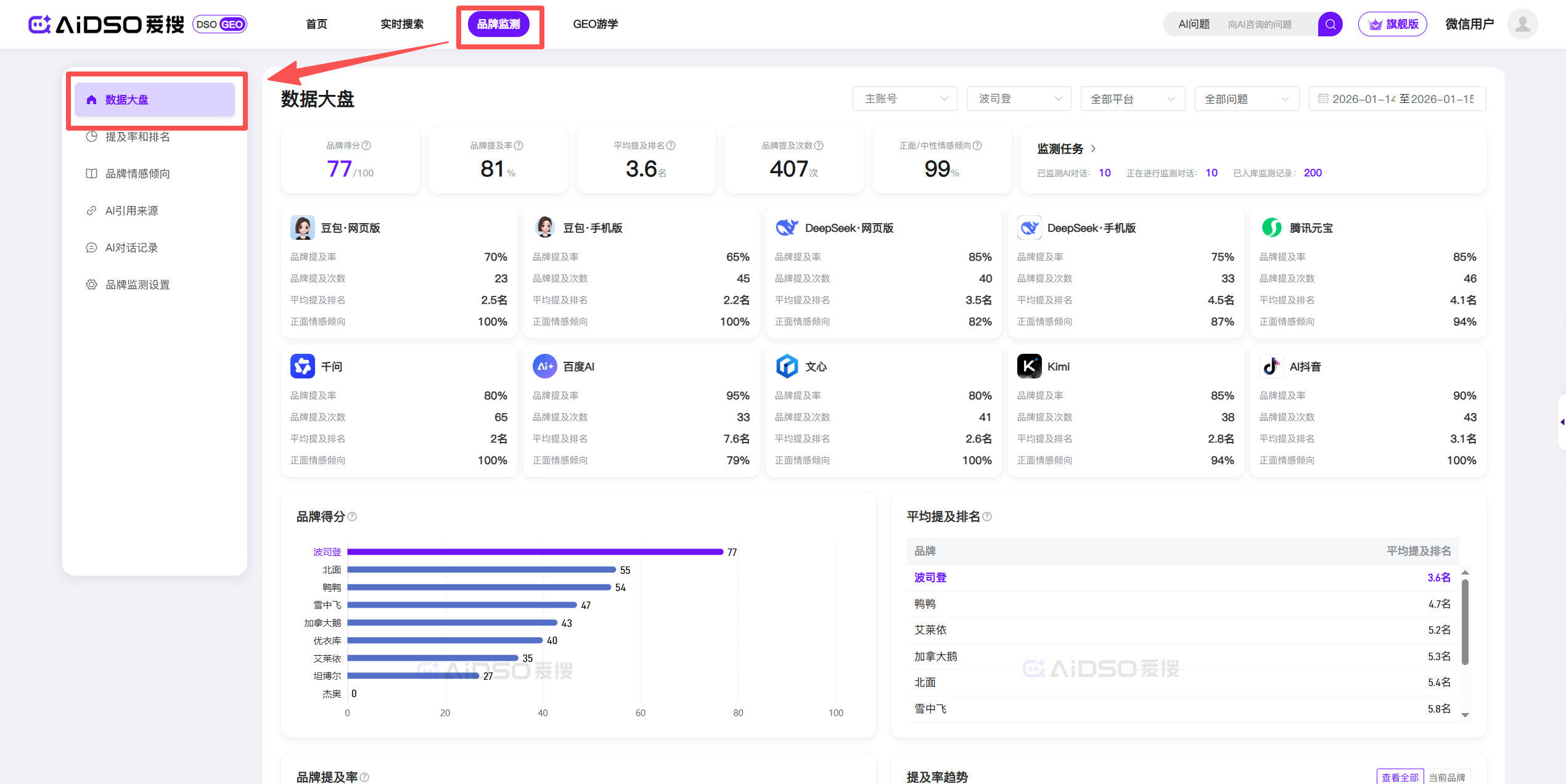1566x784 pixels.
Task: Select 查看全部 in trend toggle
Action: click(x=1400, y=777)
